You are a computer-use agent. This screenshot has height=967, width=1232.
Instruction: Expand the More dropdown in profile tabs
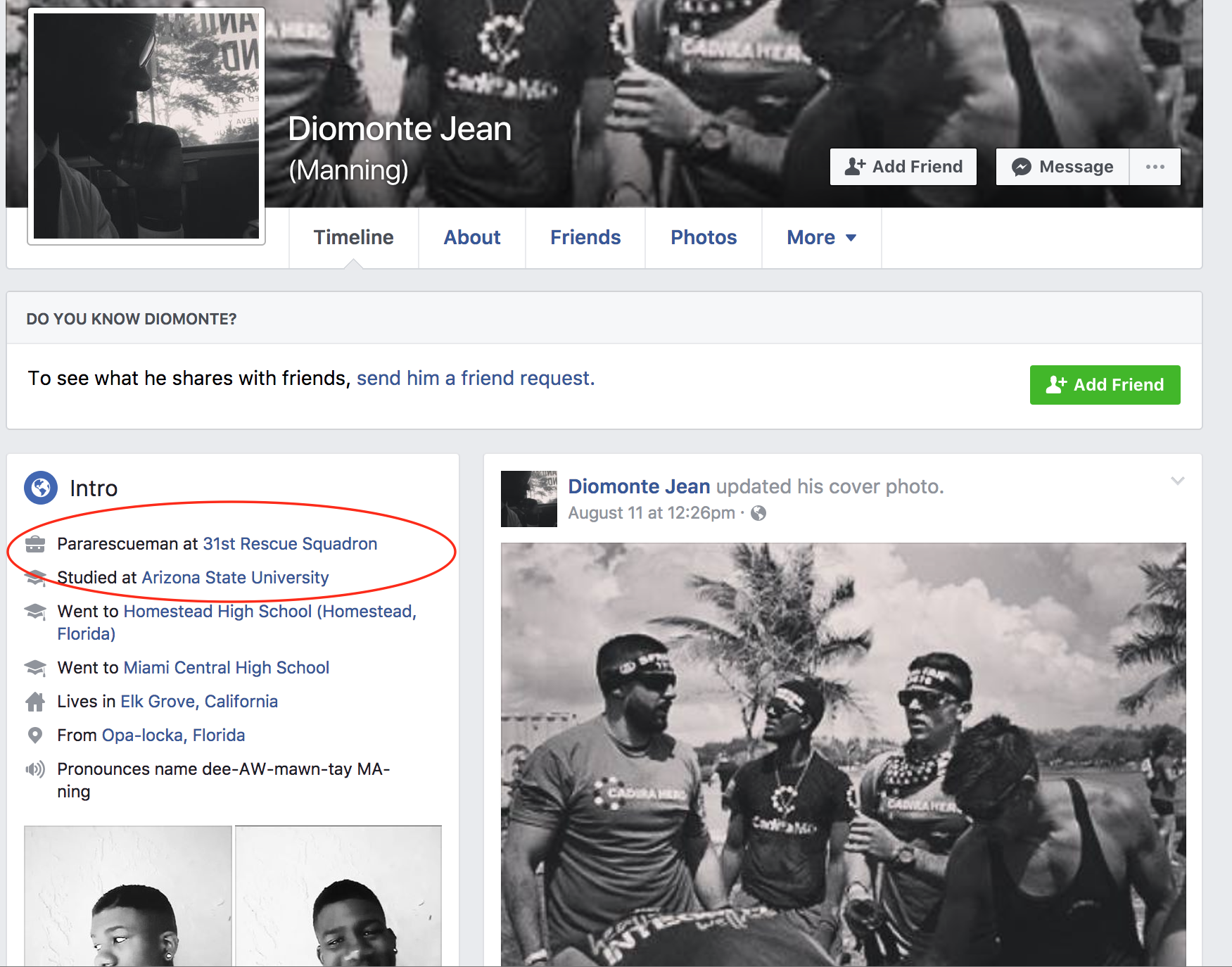click(821, 238)
